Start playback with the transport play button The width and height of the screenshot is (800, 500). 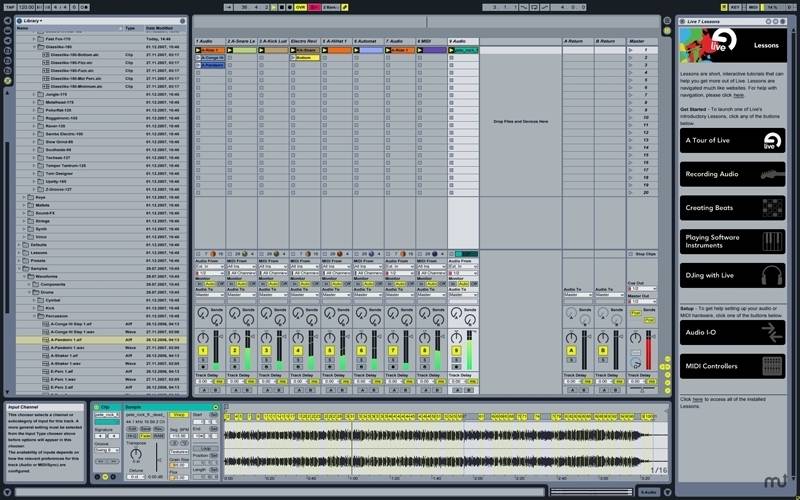click(274, 7)
